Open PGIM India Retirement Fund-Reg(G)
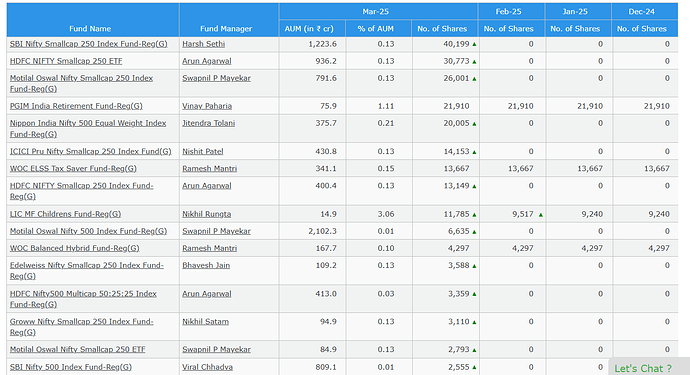 (x=76, y=106)
